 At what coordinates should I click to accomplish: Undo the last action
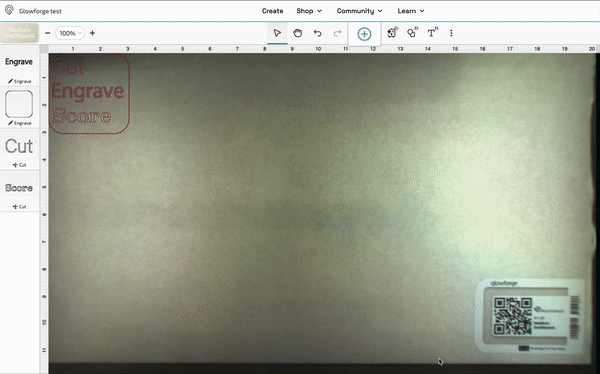coord(317,33)
